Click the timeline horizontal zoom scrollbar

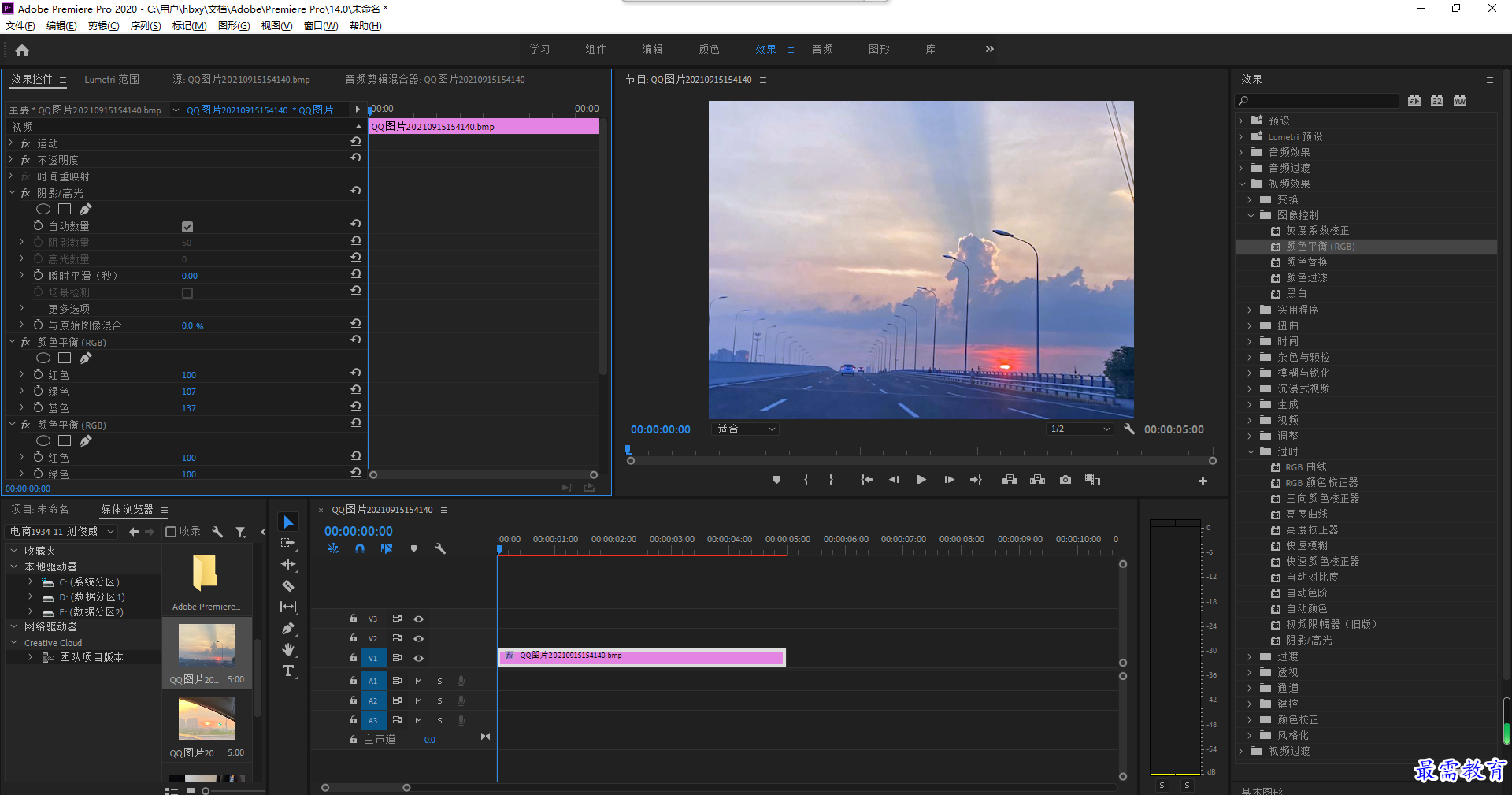pos(366,788)
